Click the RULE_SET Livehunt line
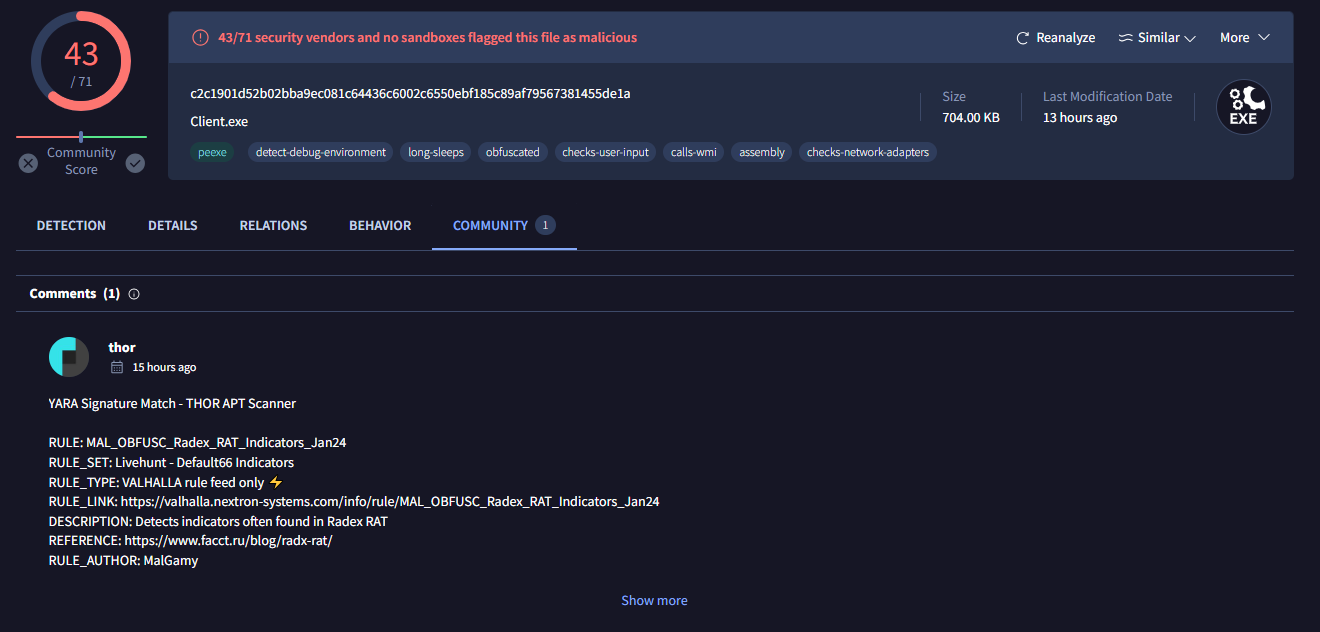Image resolution: width=1320 pixels, height=632 pixels. pyautogui.click(x=171, y=463)
